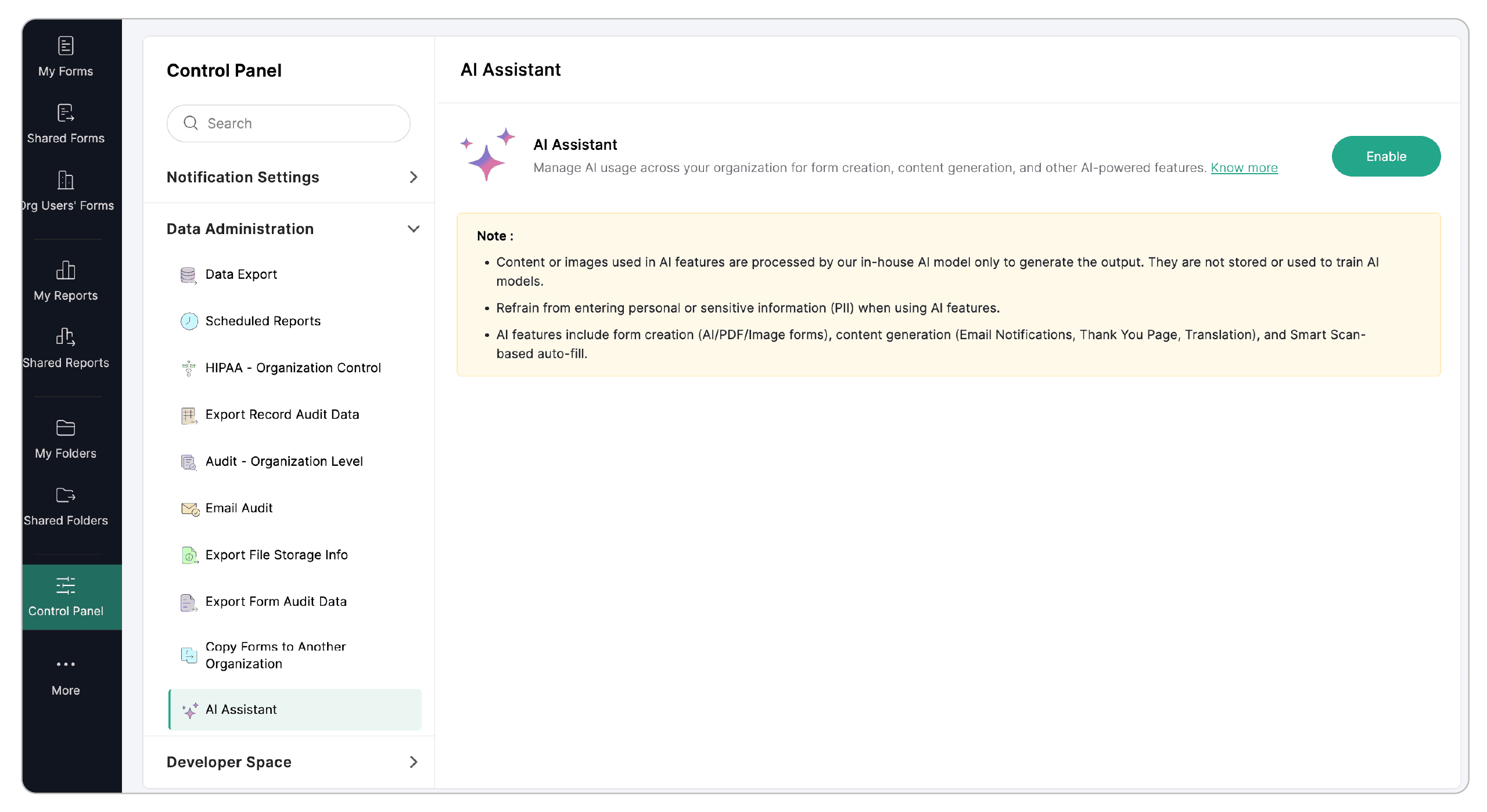
Task: Select HIPAA - Organization Control
Action: click(293, 368)
